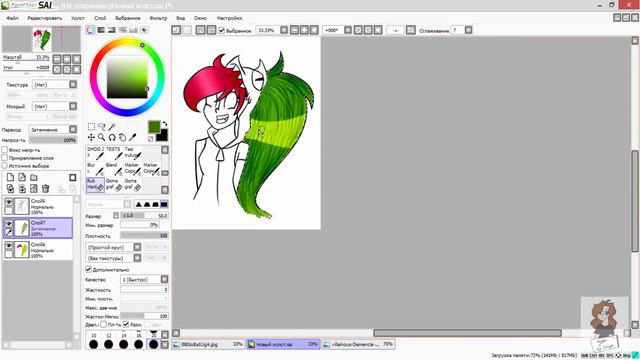Delete the selected layer with trash icon

[46, 188]
